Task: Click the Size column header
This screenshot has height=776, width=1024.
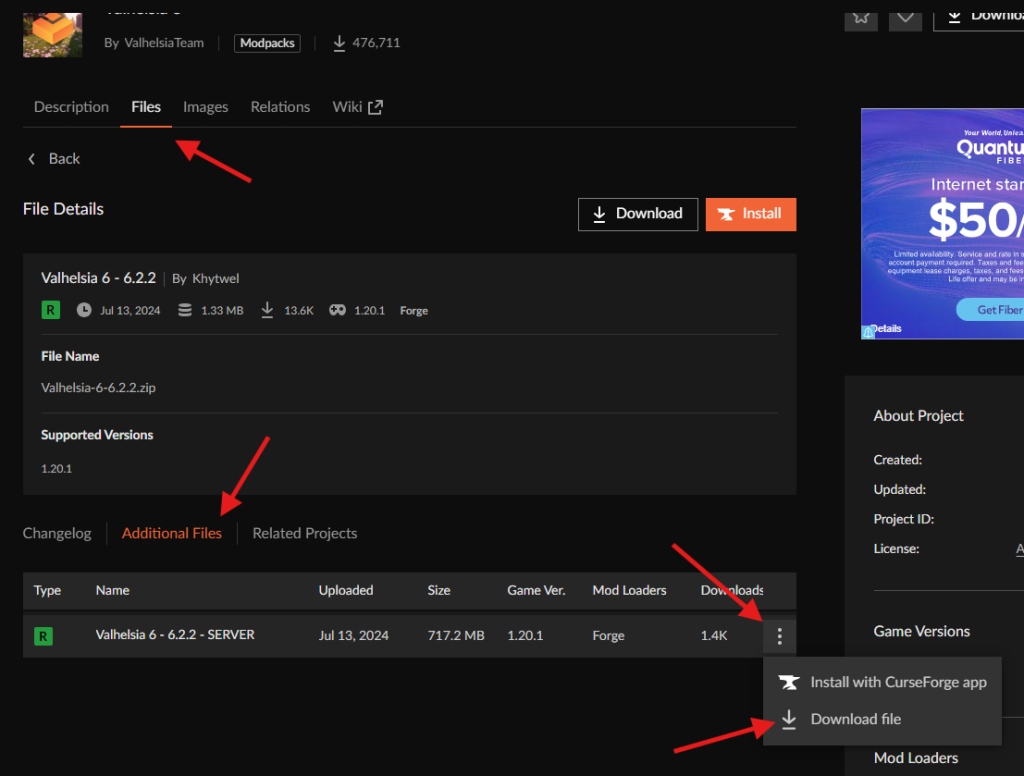Action: 439,590
